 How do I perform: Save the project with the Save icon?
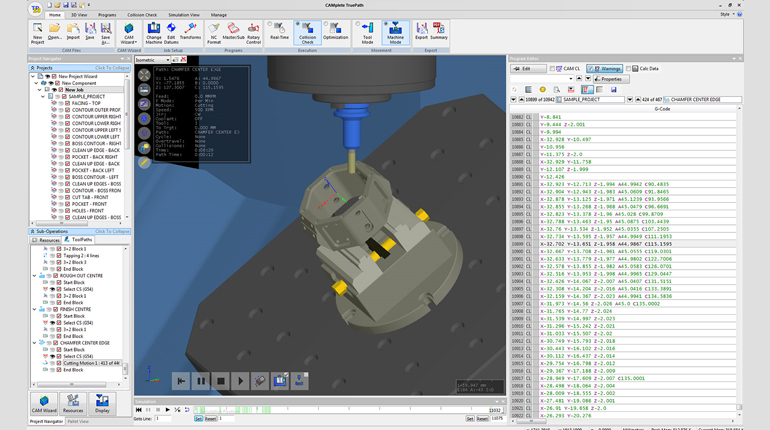(90, 31)
